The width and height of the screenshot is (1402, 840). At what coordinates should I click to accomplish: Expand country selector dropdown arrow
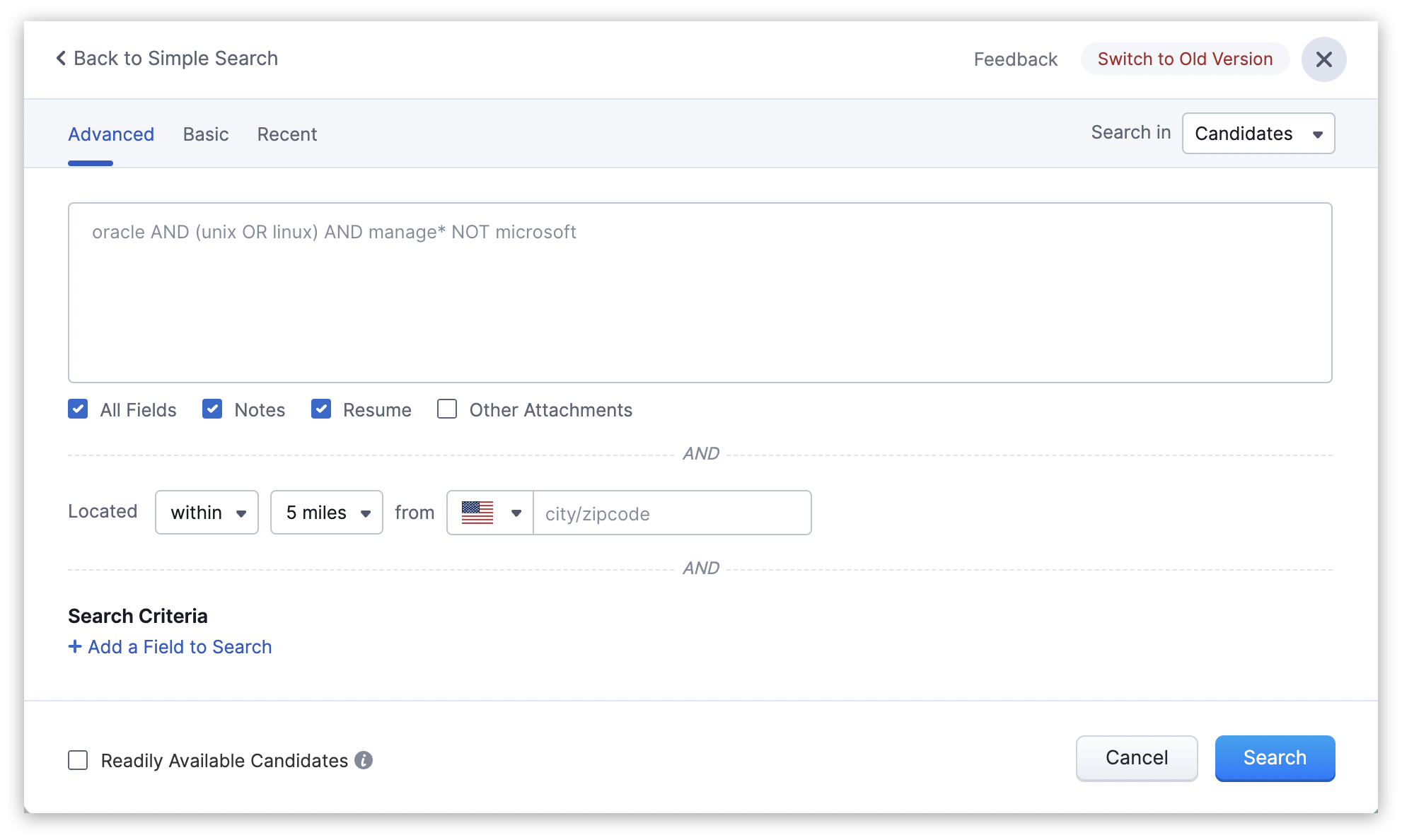click(x=516, y=513)
